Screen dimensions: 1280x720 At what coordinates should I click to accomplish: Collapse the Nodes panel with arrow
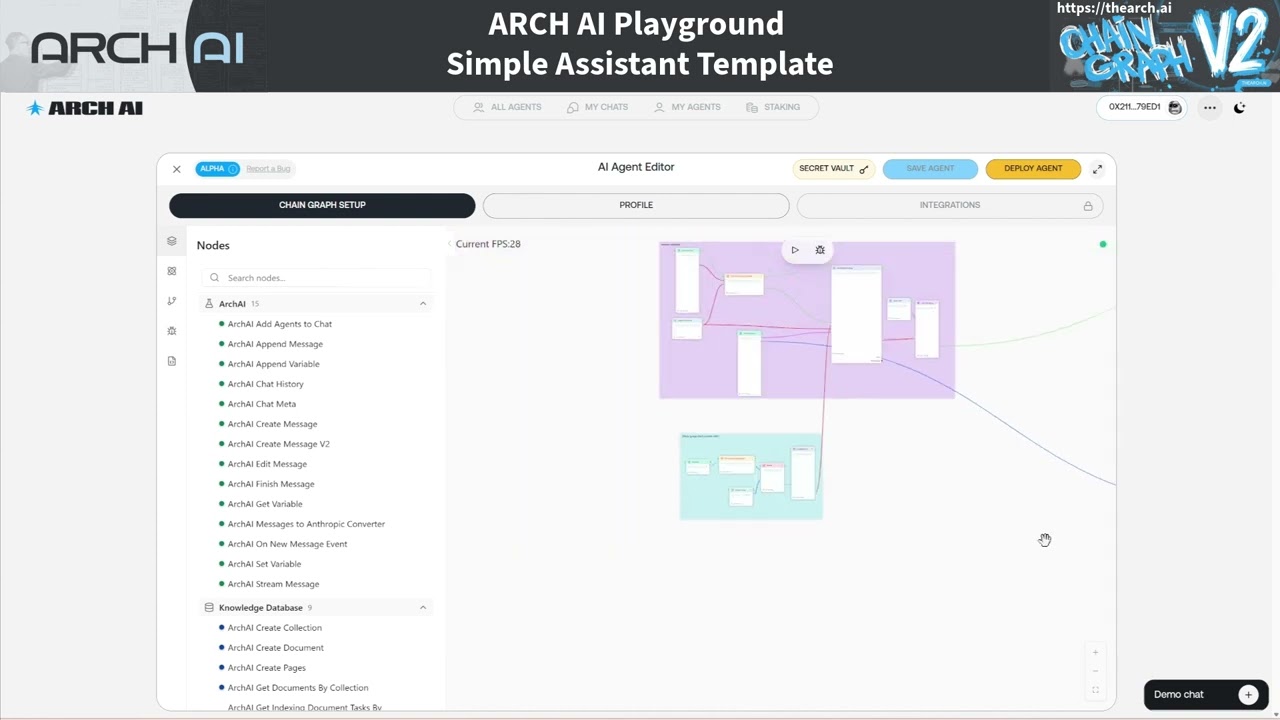[x=449, y=244]
